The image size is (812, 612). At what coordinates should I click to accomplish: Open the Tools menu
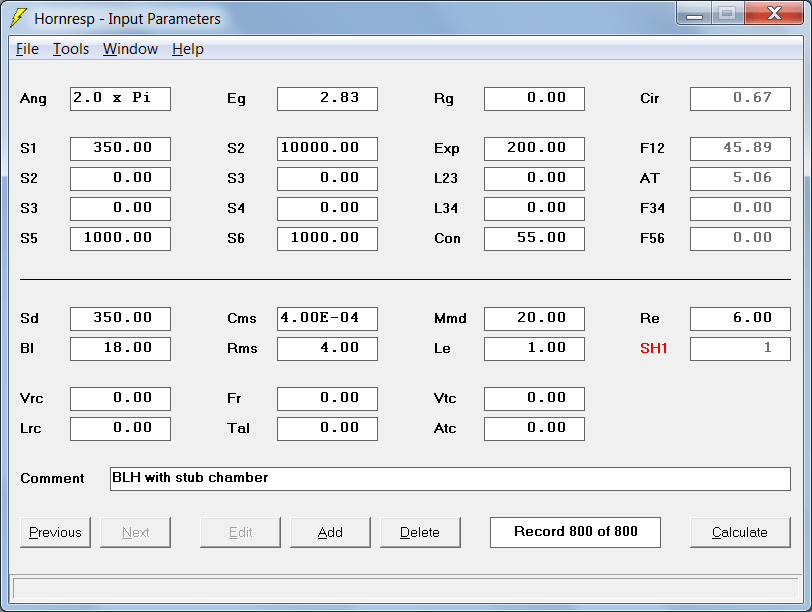click(71, 49)
